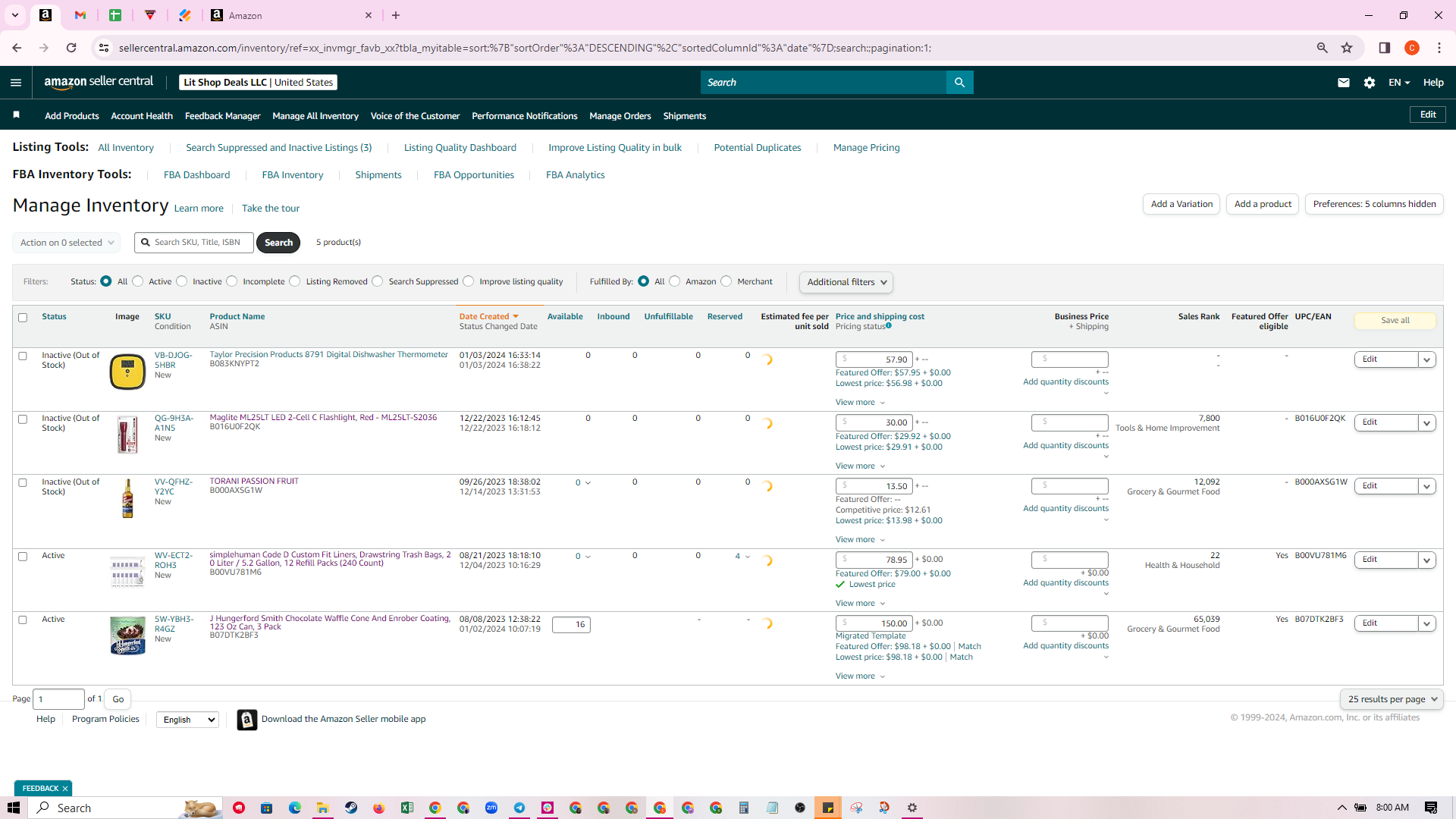The image size is (1456, 819).
Task: Open Feedback Manager menu item
Action: click(x=222, y=116)
